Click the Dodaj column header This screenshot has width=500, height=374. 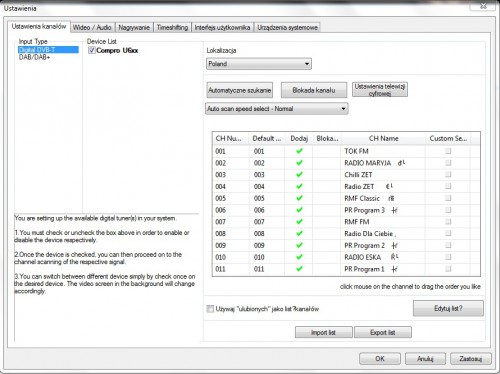pos(299,138)
